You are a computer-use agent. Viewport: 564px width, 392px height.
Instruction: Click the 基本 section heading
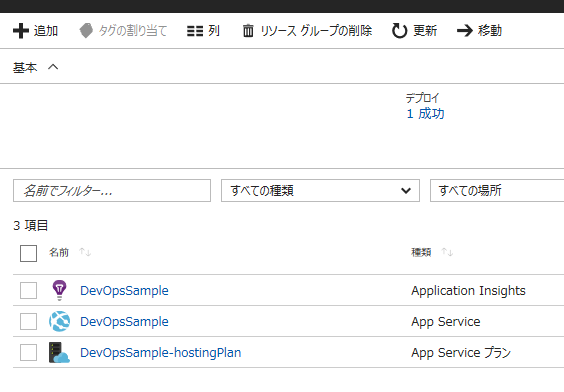point(25,68)
